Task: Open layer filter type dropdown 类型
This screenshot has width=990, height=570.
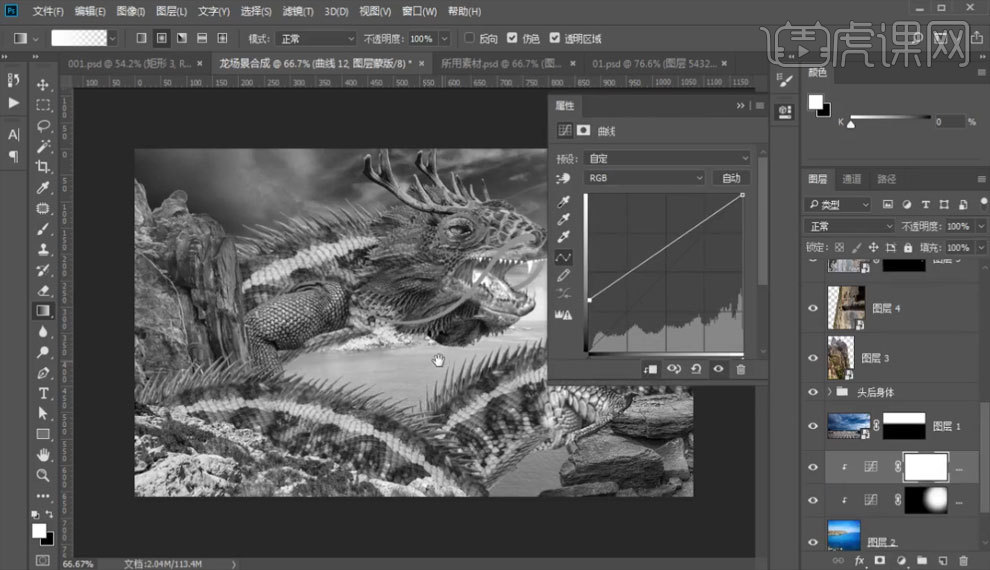Action: [838, 205]
